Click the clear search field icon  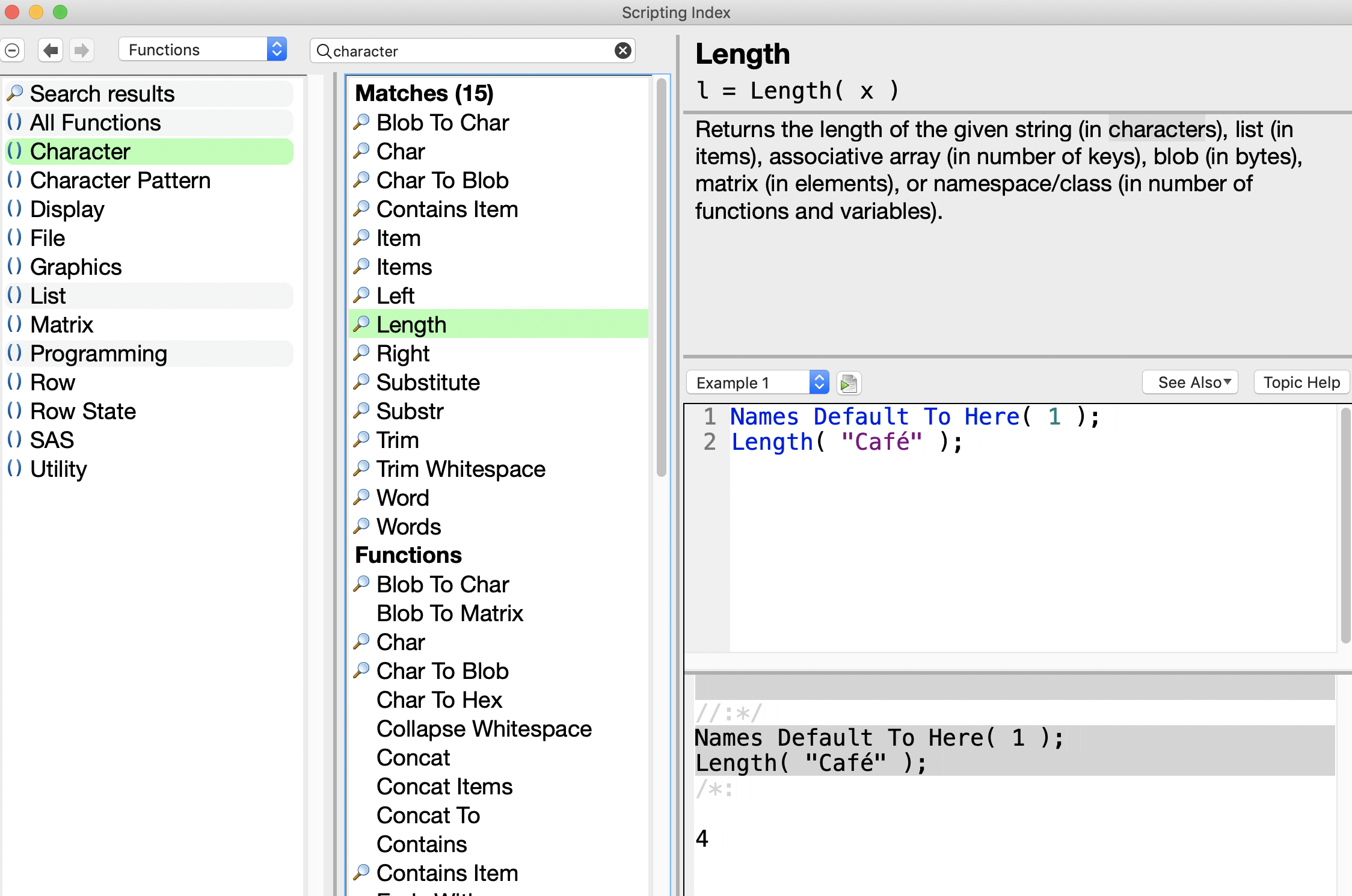point(623,49)
